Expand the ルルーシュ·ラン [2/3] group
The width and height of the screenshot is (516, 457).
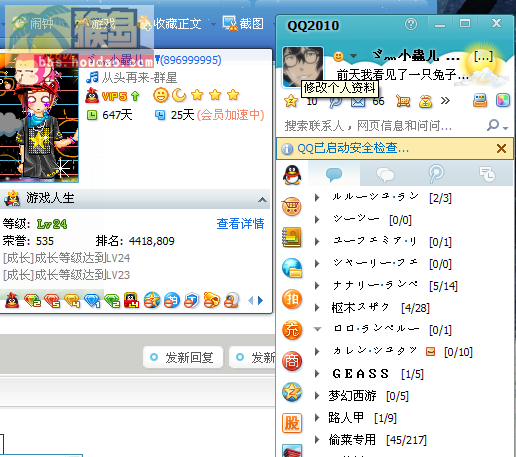(x=317, y=198)
